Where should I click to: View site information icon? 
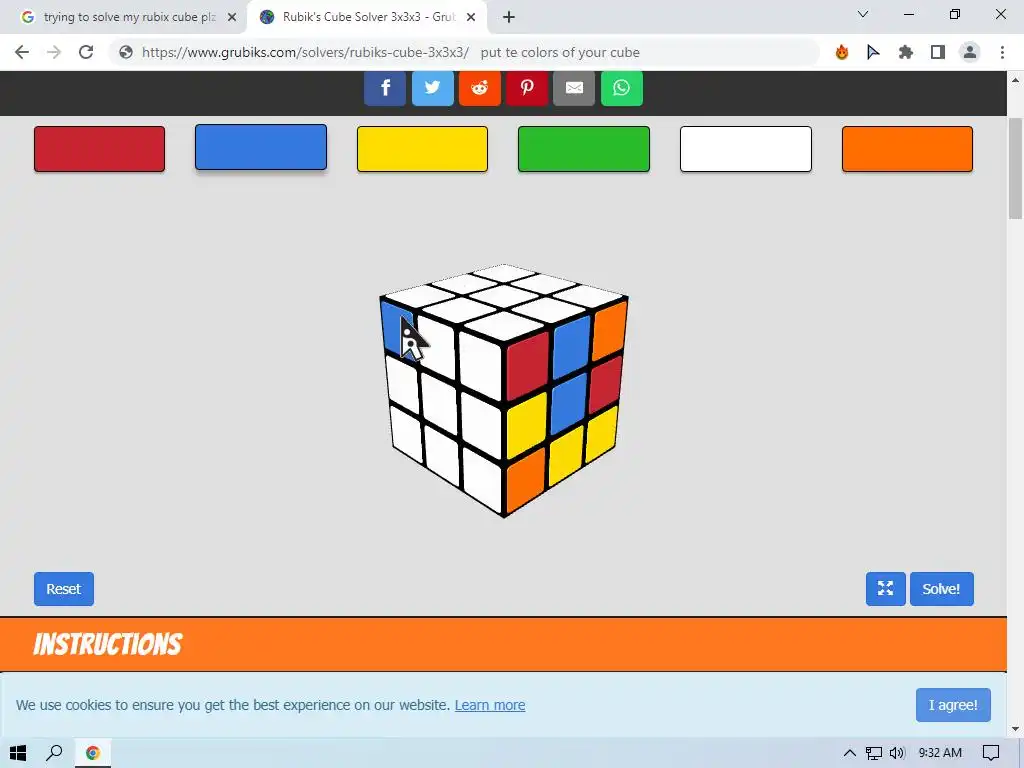coord(126,52)
